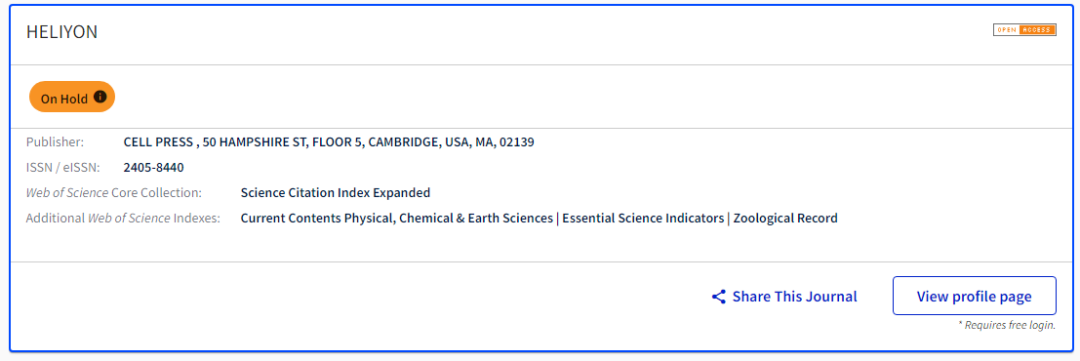
Task: Click the Essential Science Indicators index
Action: (643, 218)
